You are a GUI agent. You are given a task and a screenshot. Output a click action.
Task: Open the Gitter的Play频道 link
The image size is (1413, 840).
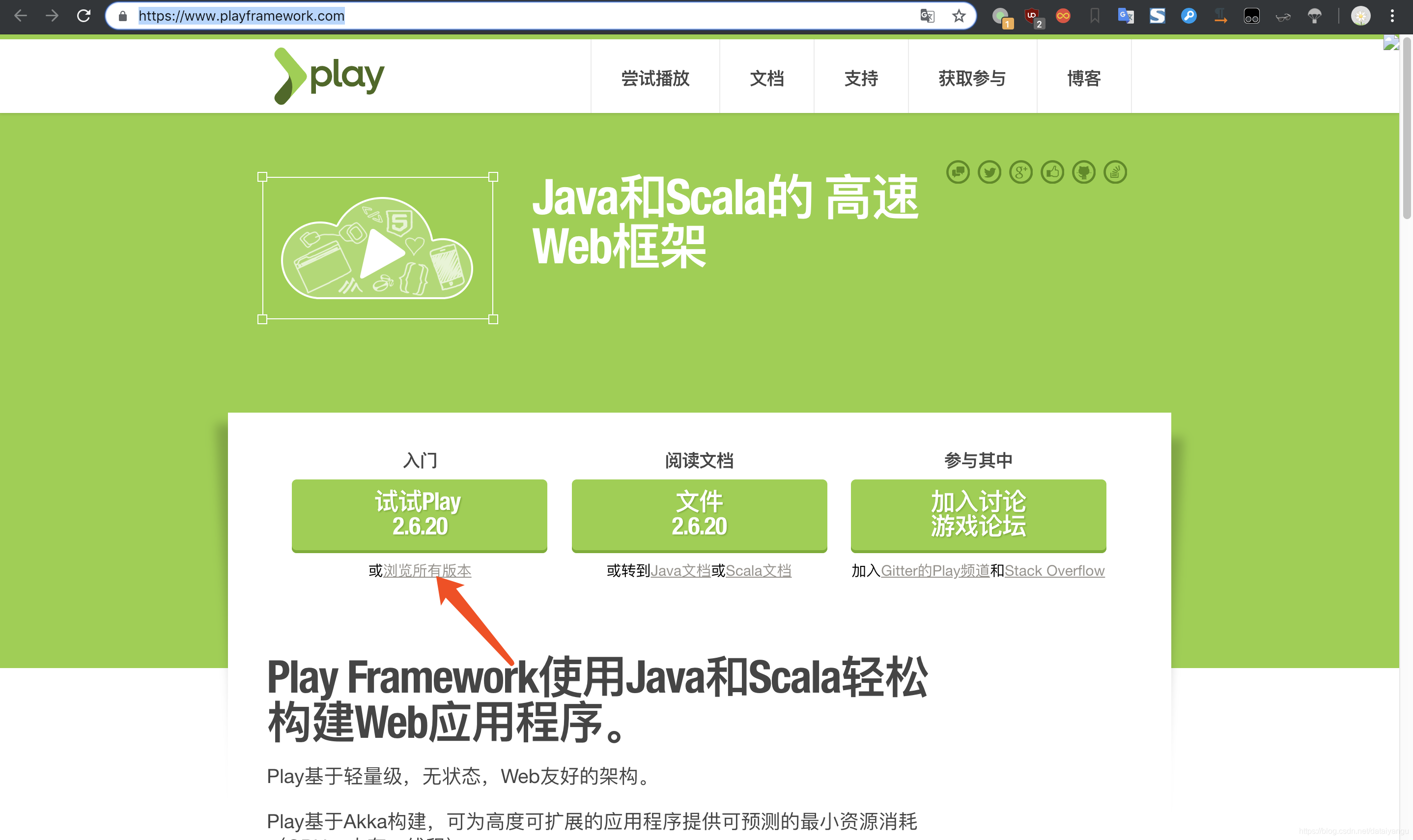point(935,571)
